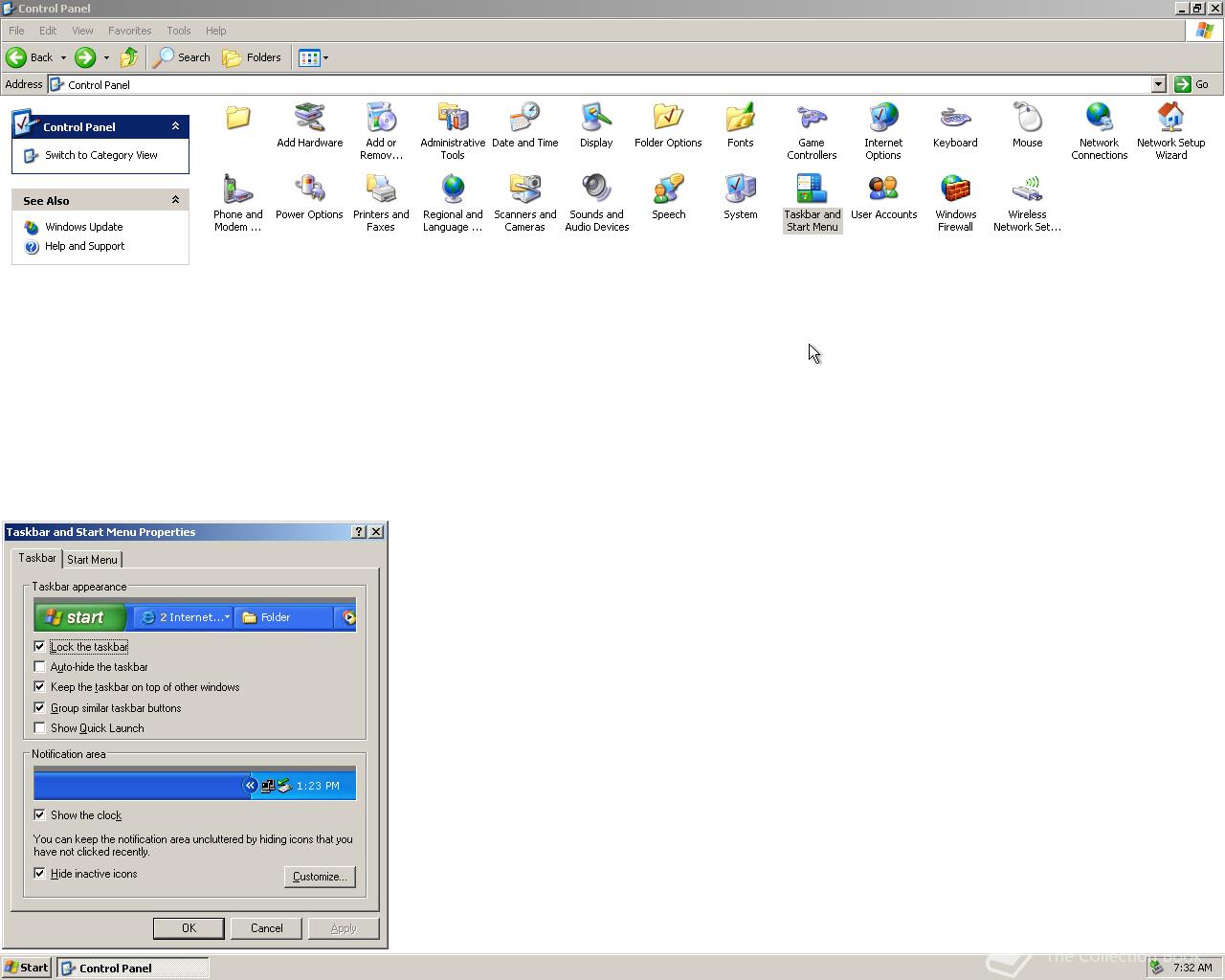This screenshot has height=980, width=1225.
Task: Enable Show Quick Launch checkbox
Action: point(39,728)
